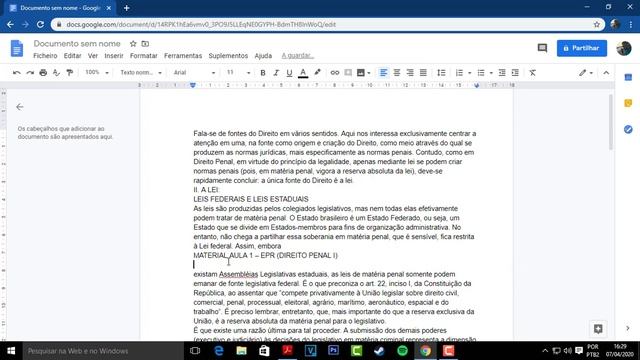Align text to the right
This screenshot has height=360, width=640.
pos(410,73)
